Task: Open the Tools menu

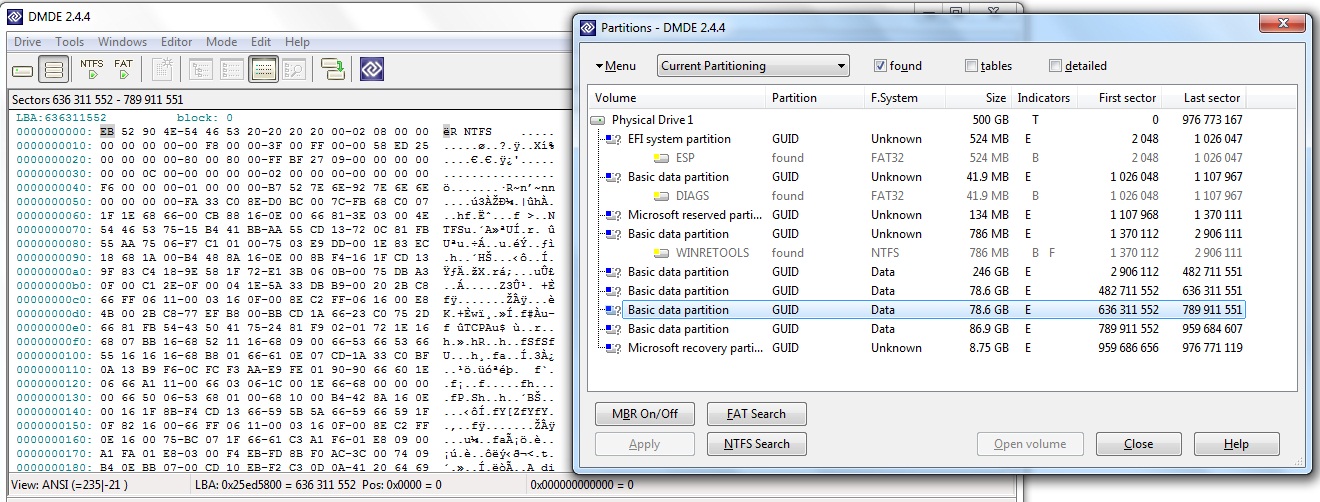Action: [69, 42]
